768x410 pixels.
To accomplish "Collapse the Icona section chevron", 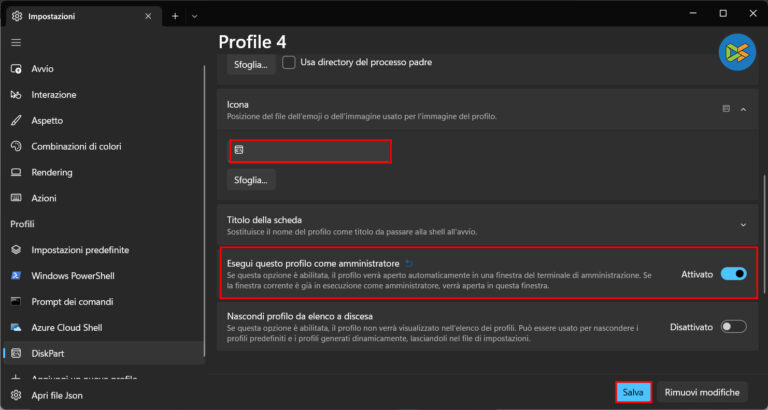I will 743,109.
